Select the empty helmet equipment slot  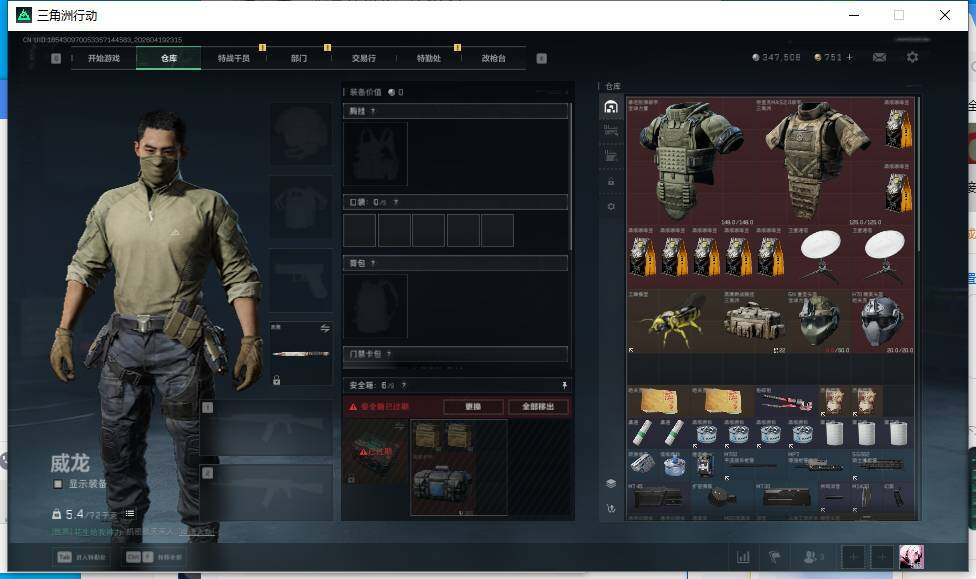(x=301, y=134)
